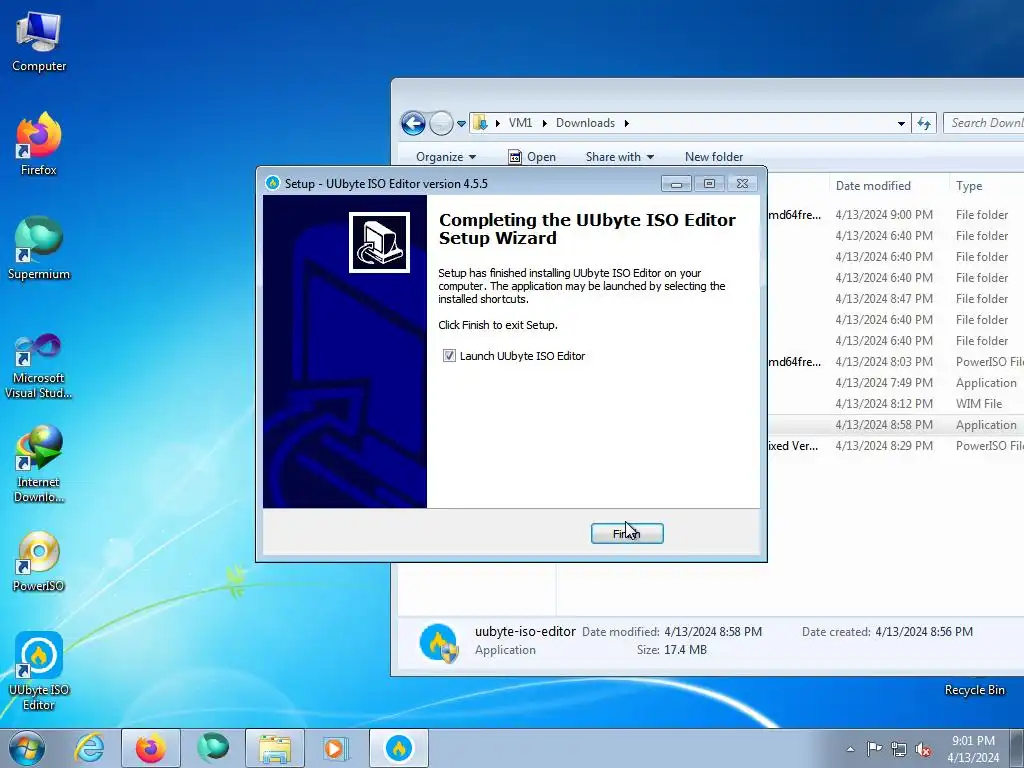
Task: Select the 4/13/2024 9:00 PM File folder row
Action: tap(895, 215)
